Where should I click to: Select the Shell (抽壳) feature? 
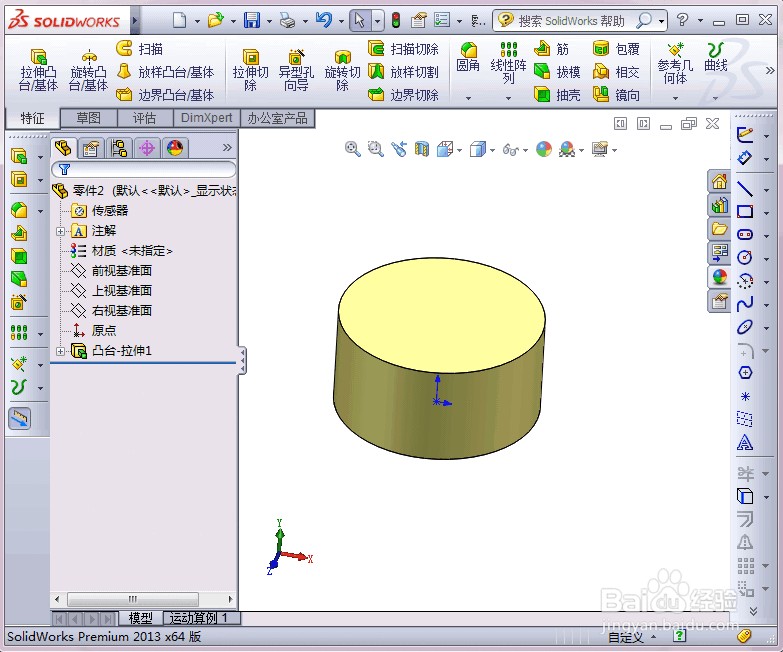557,94
